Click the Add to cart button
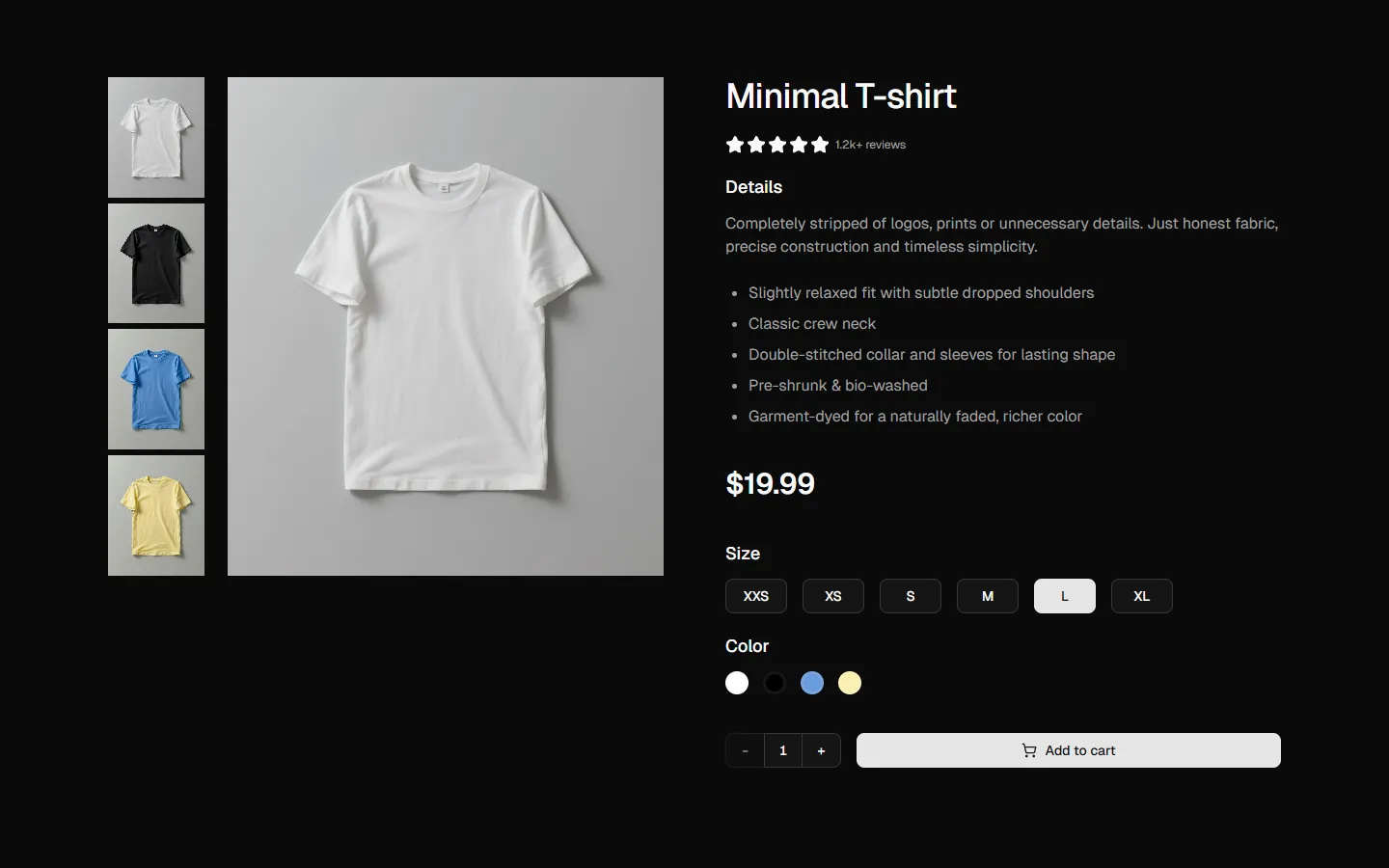 [1068, 750]
